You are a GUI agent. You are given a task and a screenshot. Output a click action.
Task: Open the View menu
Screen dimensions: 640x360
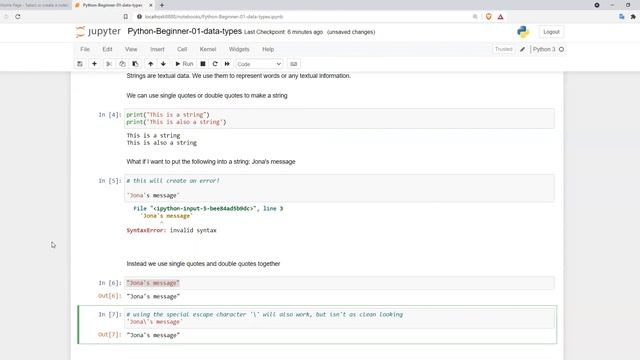coord(131,49)
